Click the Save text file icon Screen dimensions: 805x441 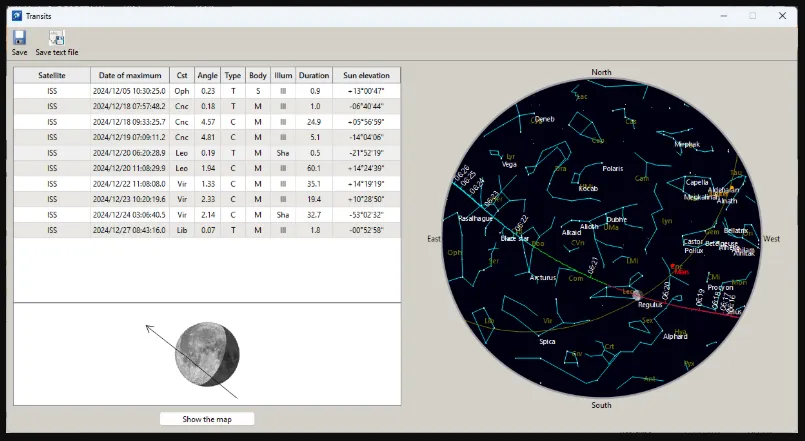56,37
